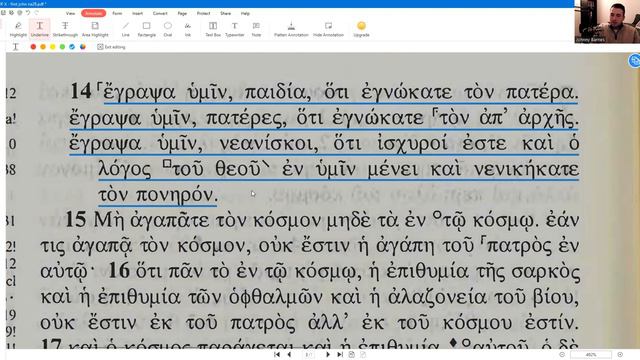
Task: Click the undo arrow
Action: pyautogui.click(x=28, y=13)
